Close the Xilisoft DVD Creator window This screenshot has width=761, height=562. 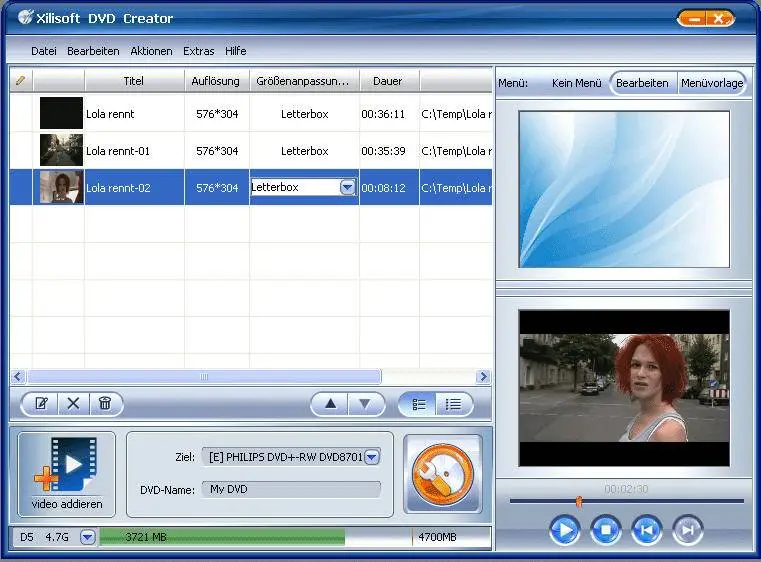719,19
